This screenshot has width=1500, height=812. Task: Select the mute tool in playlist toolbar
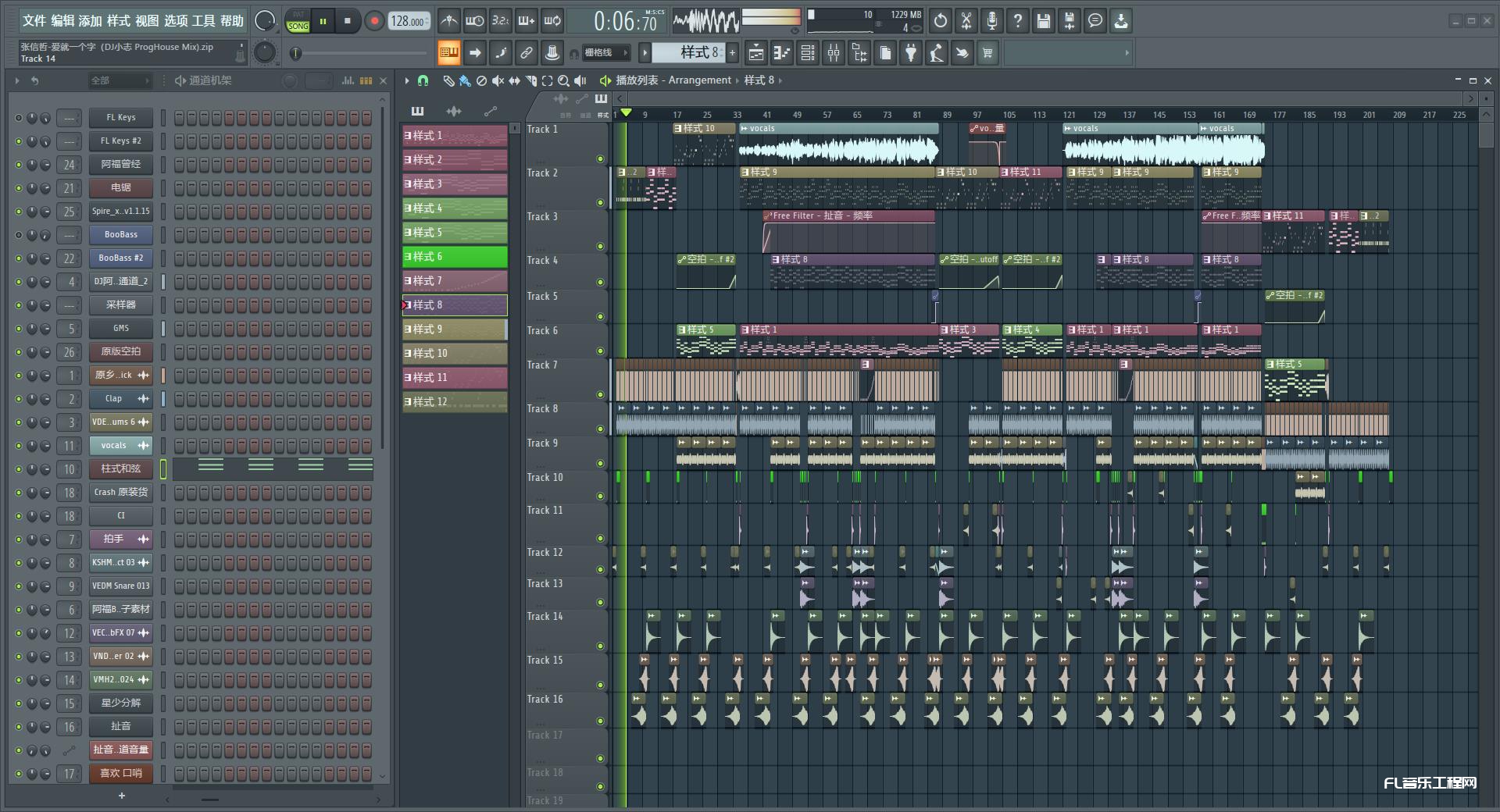point(498,80)
